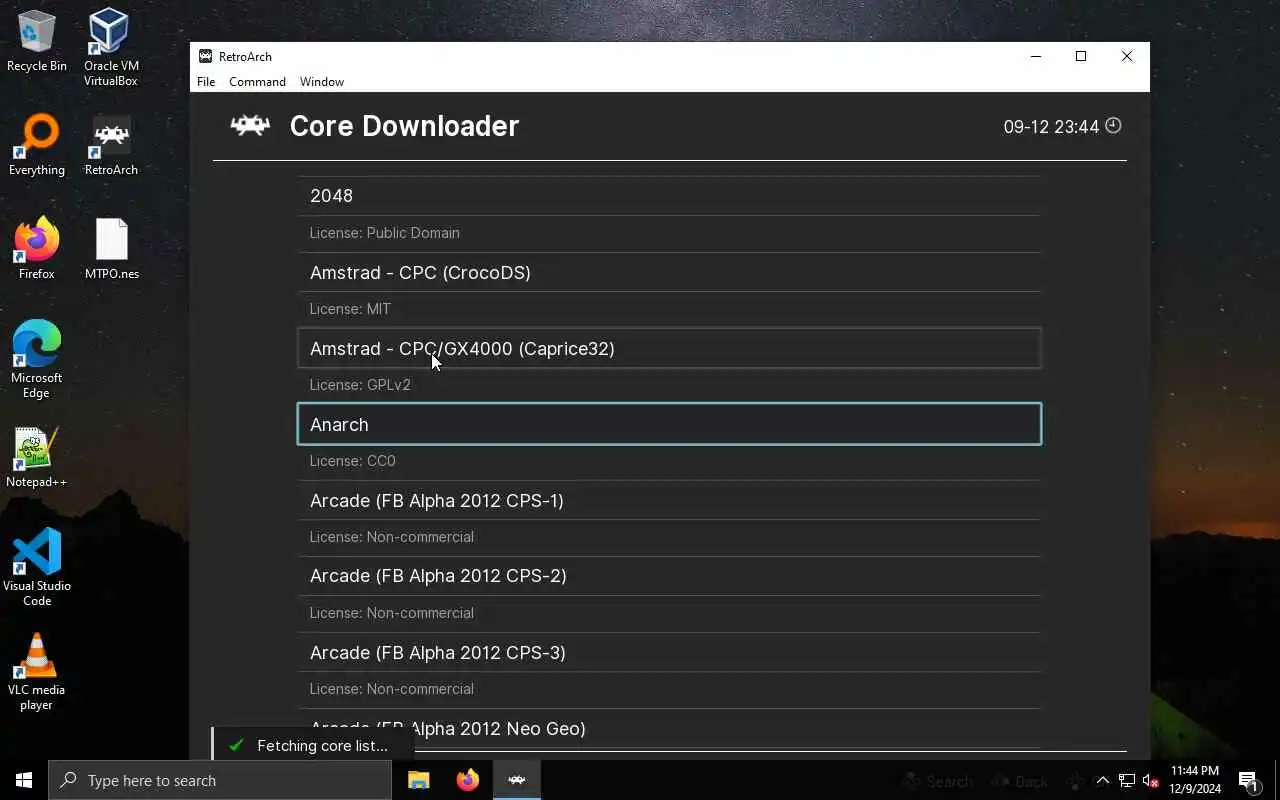Screen dimensions: 1280x800
Task: Open the network status tray icon
Action: (1127, 781)
